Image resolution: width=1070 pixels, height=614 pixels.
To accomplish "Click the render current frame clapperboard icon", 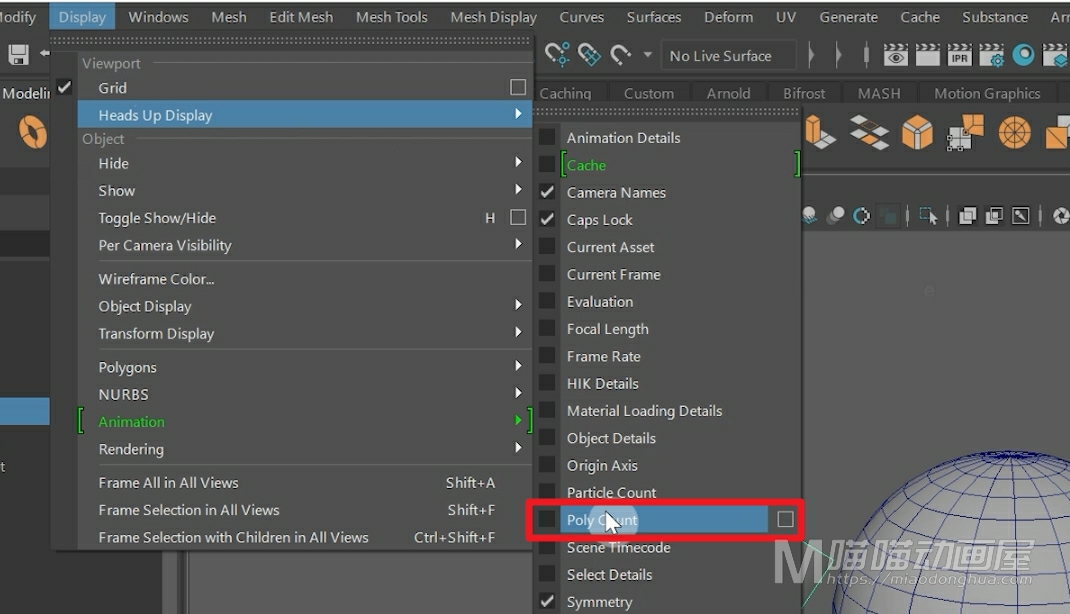I will [x=927, y=55].
